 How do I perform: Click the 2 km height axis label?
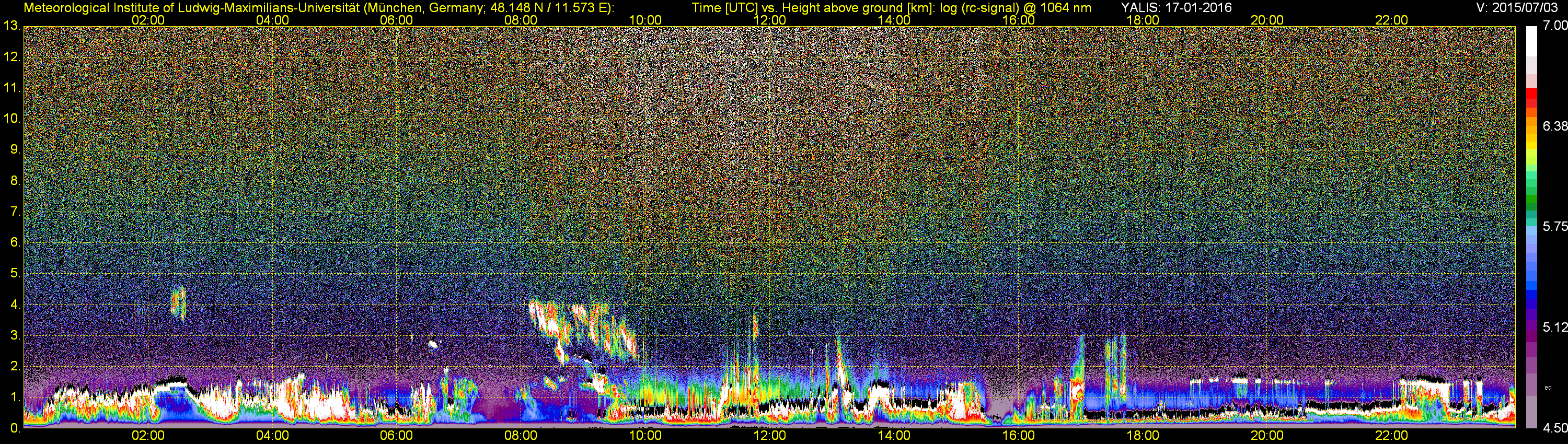click(x=15, y=366)
